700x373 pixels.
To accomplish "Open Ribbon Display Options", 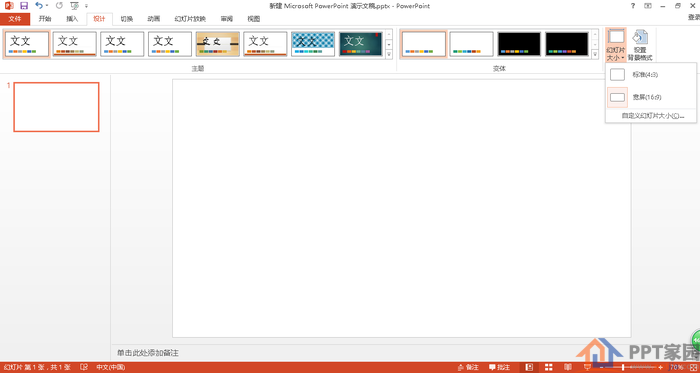I will 648,6.
